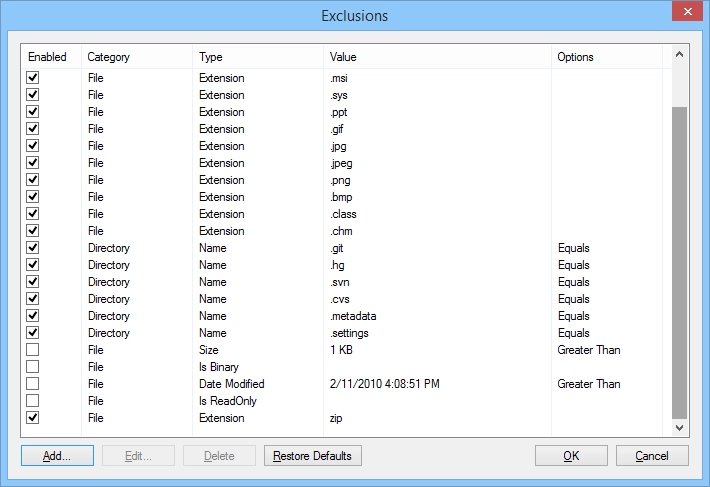Select the .bmp value cell
The height and width of the screenshot is (487, 710).
pos(341,197)
